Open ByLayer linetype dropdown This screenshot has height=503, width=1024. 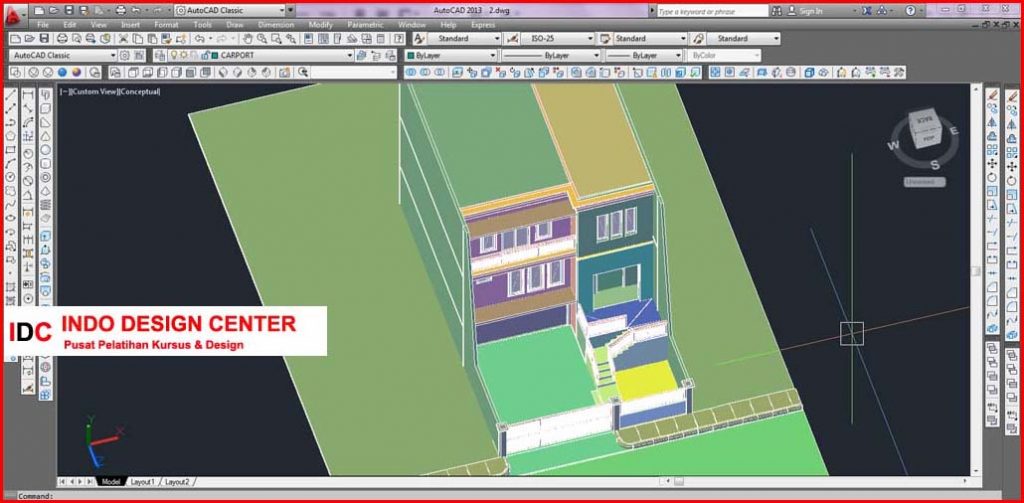point(551,56)
